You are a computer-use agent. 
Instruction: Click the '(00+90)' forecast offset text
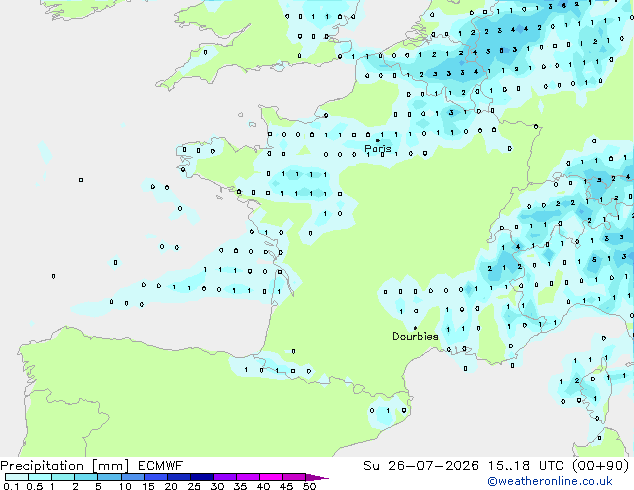[600, 466]
